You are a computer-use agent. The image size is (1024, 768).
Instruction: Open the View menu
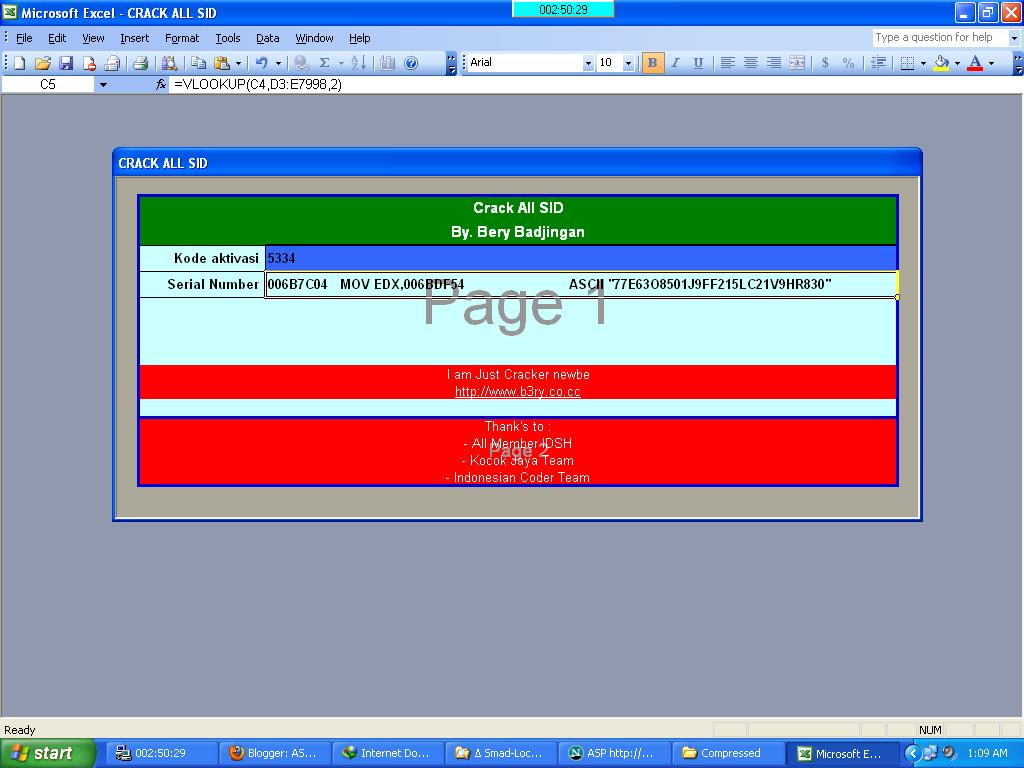click(x=93, y=38)
